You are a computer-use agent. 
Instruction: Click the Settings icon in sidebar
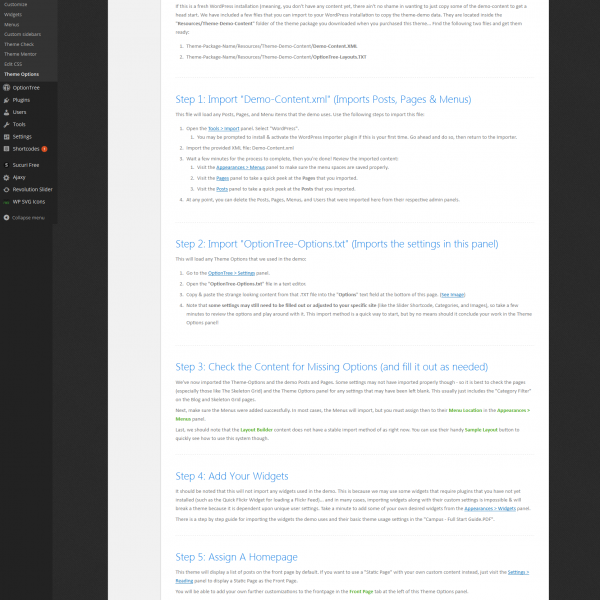(x=6, y=136)
